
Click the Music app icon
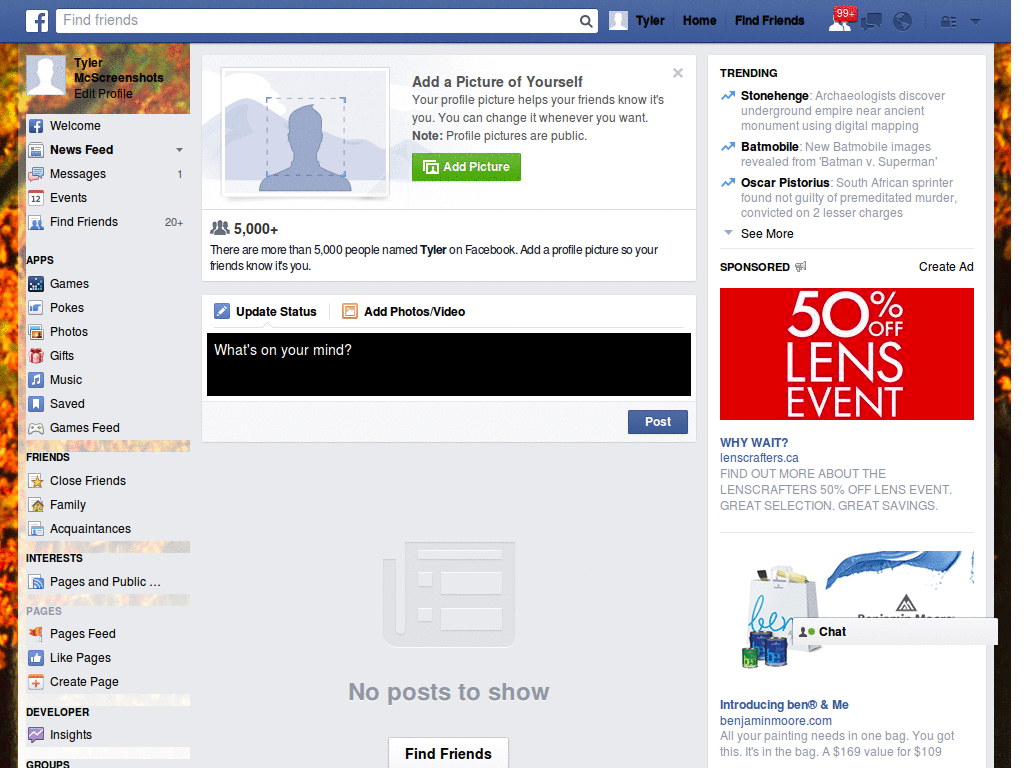click(36, 380)
